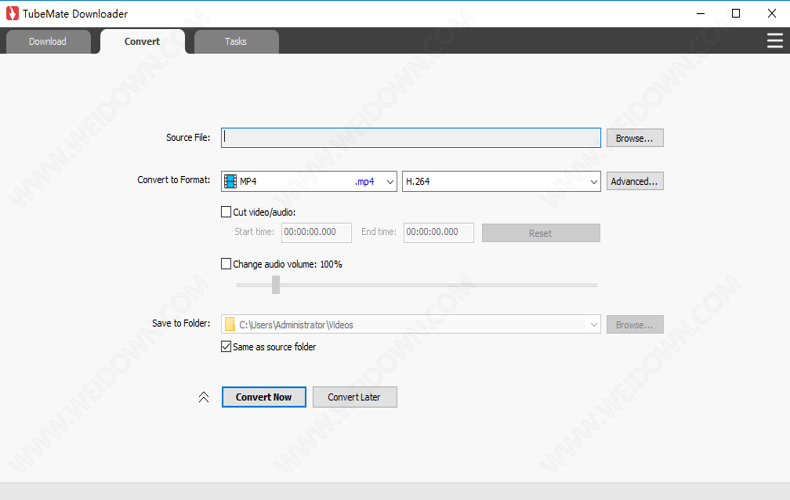This screenshot has height=500, width=790.
Task: Click the audio volume slider handle
Action: coord(276,284)
